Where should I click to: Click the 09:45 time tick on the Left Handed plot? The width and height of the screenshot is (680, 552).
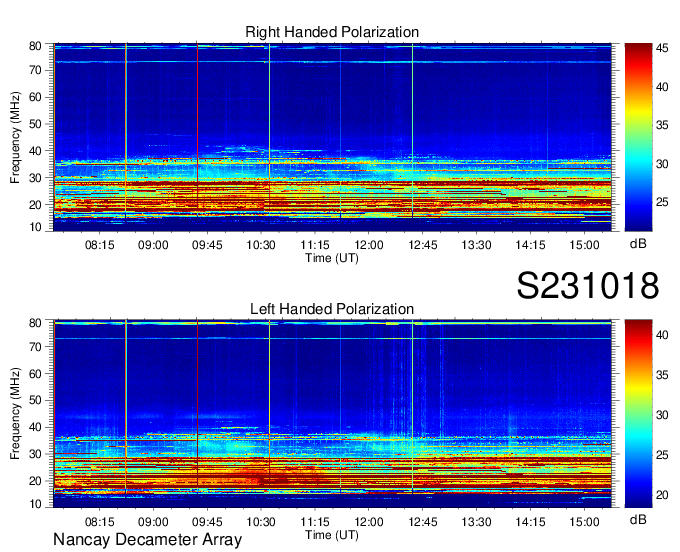(207, 522)
